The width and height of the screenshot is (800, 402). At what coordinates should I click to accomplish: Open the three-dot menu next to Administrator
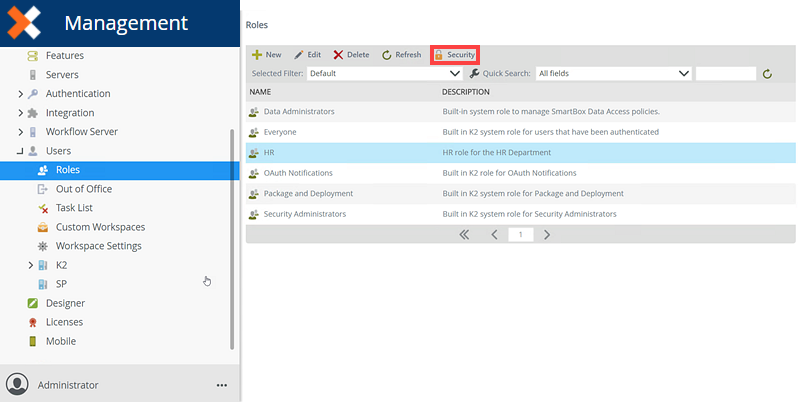point(222,385)
